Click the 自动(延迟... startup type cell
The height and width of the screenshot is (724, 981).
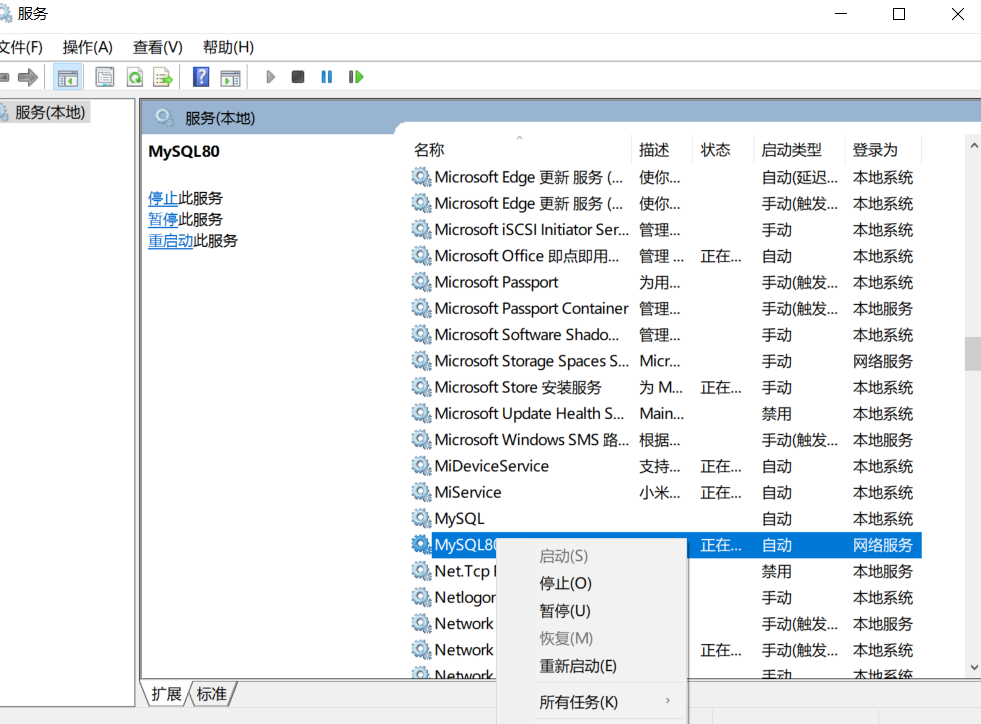click(799, 177)
